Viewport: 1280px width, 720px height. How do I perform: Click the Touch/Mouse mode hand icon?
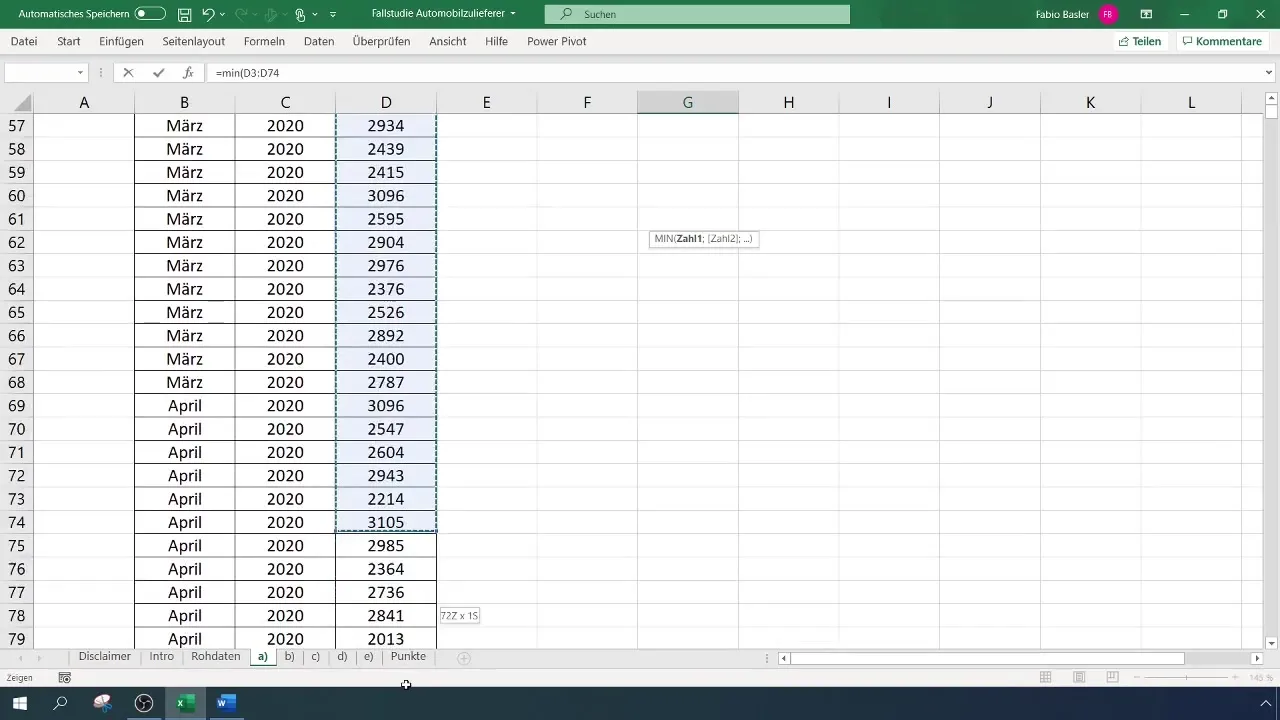click(300, 14)
